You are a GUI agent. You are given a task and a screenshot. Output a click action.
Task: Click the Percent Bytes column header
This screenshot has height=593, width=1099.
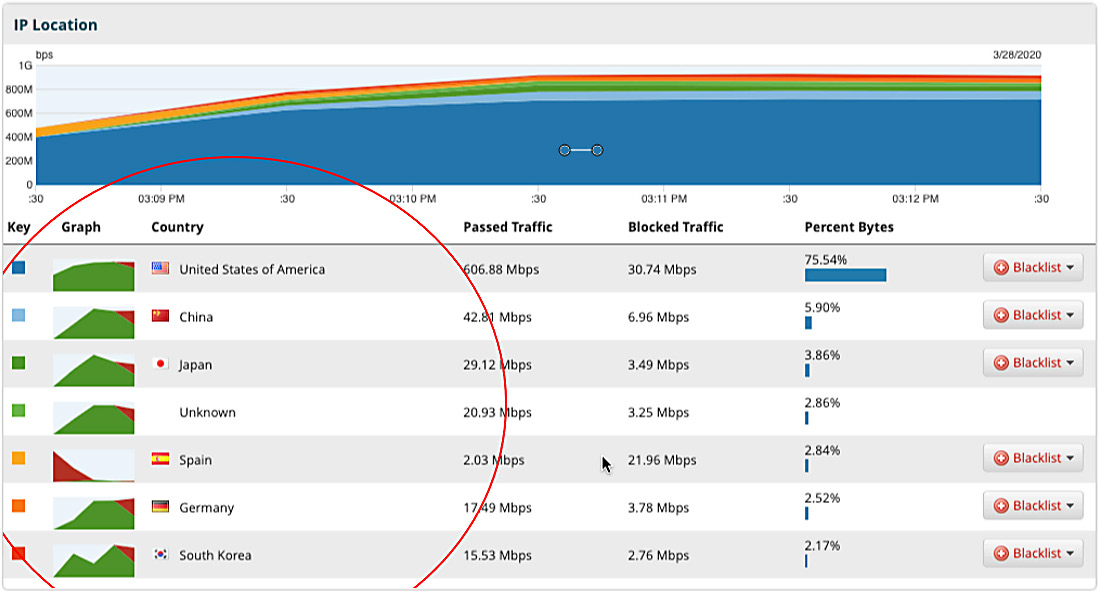point(848,227)
